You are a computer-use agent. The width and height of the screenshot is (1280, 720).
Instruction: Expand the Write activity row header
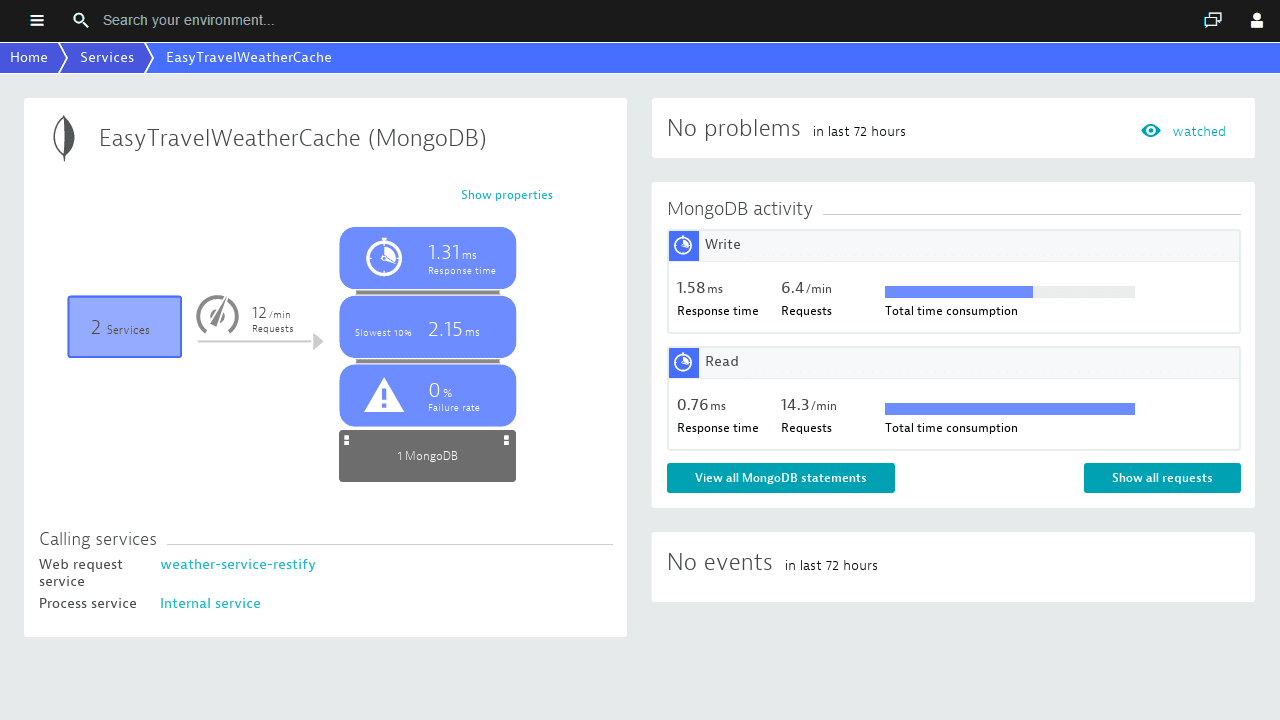tap(954, 245)
